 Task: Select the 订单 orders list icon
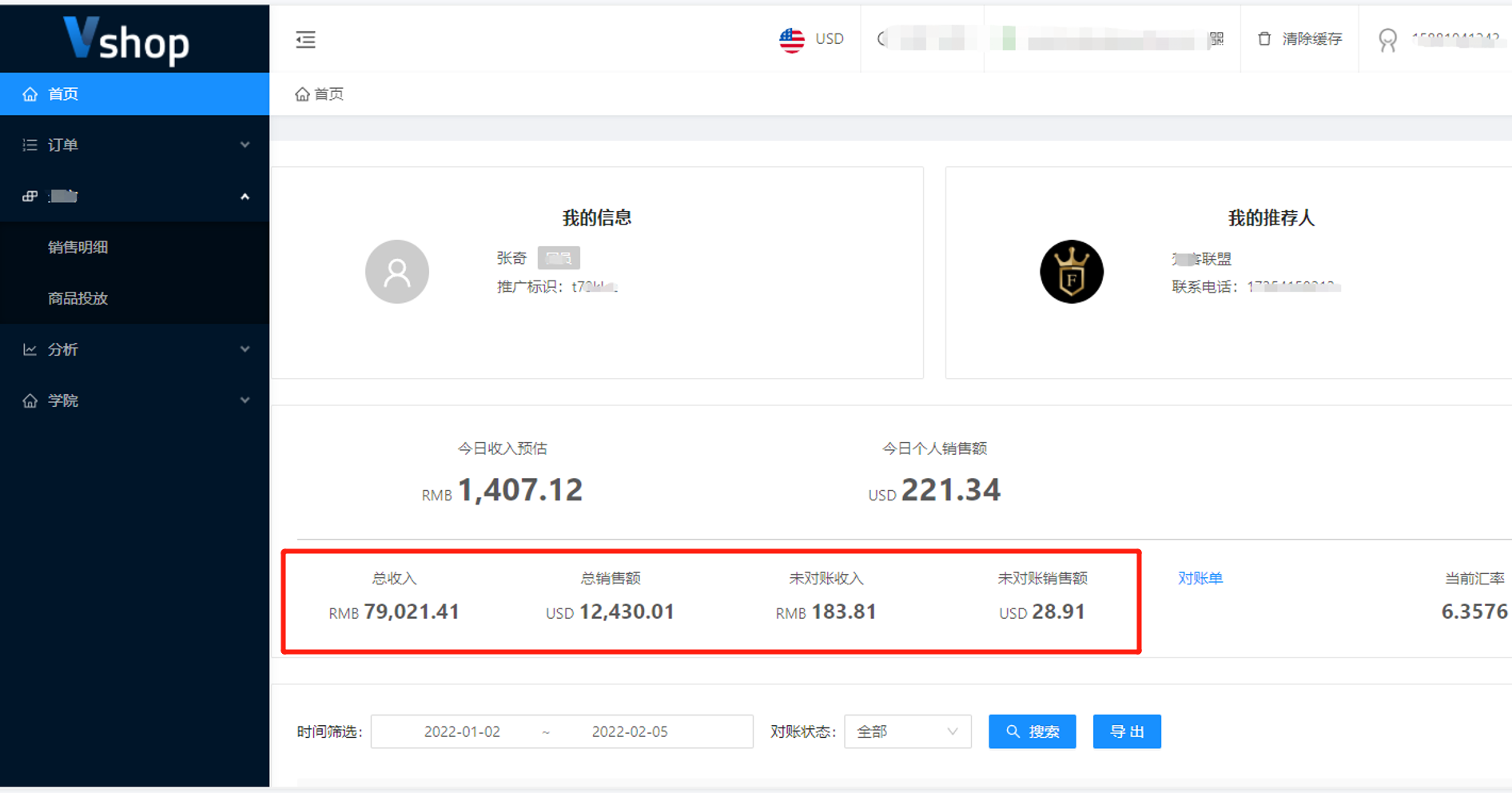[x=29, y=145]
